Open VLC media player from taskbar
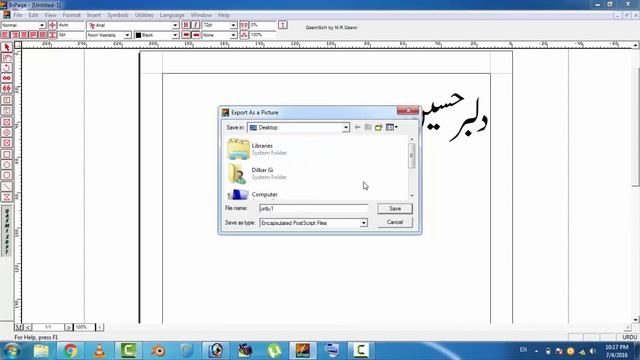Viewport: 640px width, 360px height. tap(99, 351)
